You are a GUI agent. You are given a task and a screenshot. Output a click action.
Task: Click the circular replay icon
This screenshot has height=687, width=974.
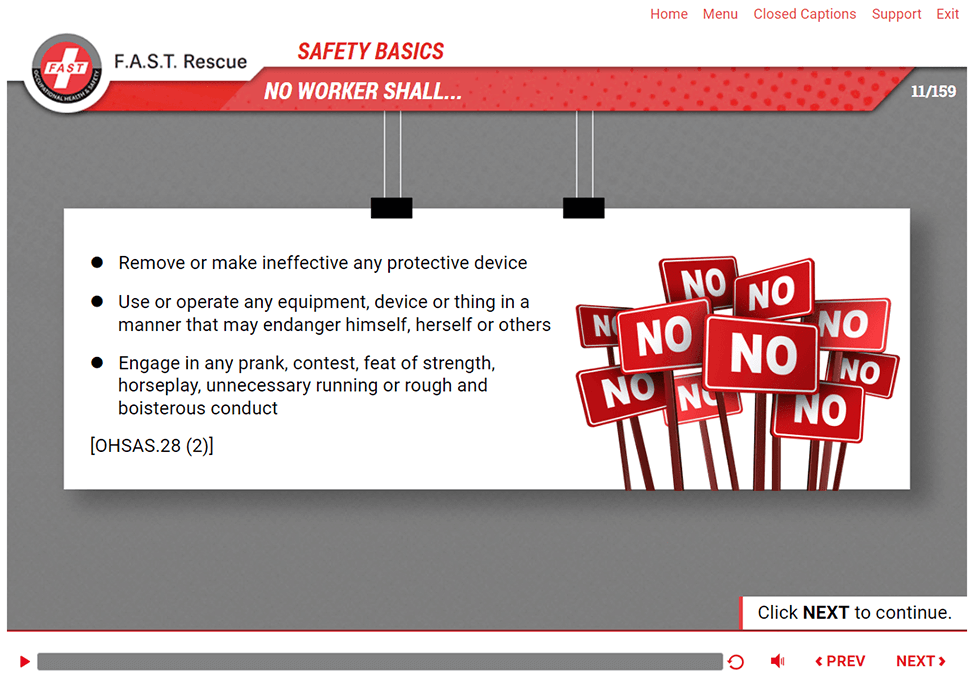736,662
